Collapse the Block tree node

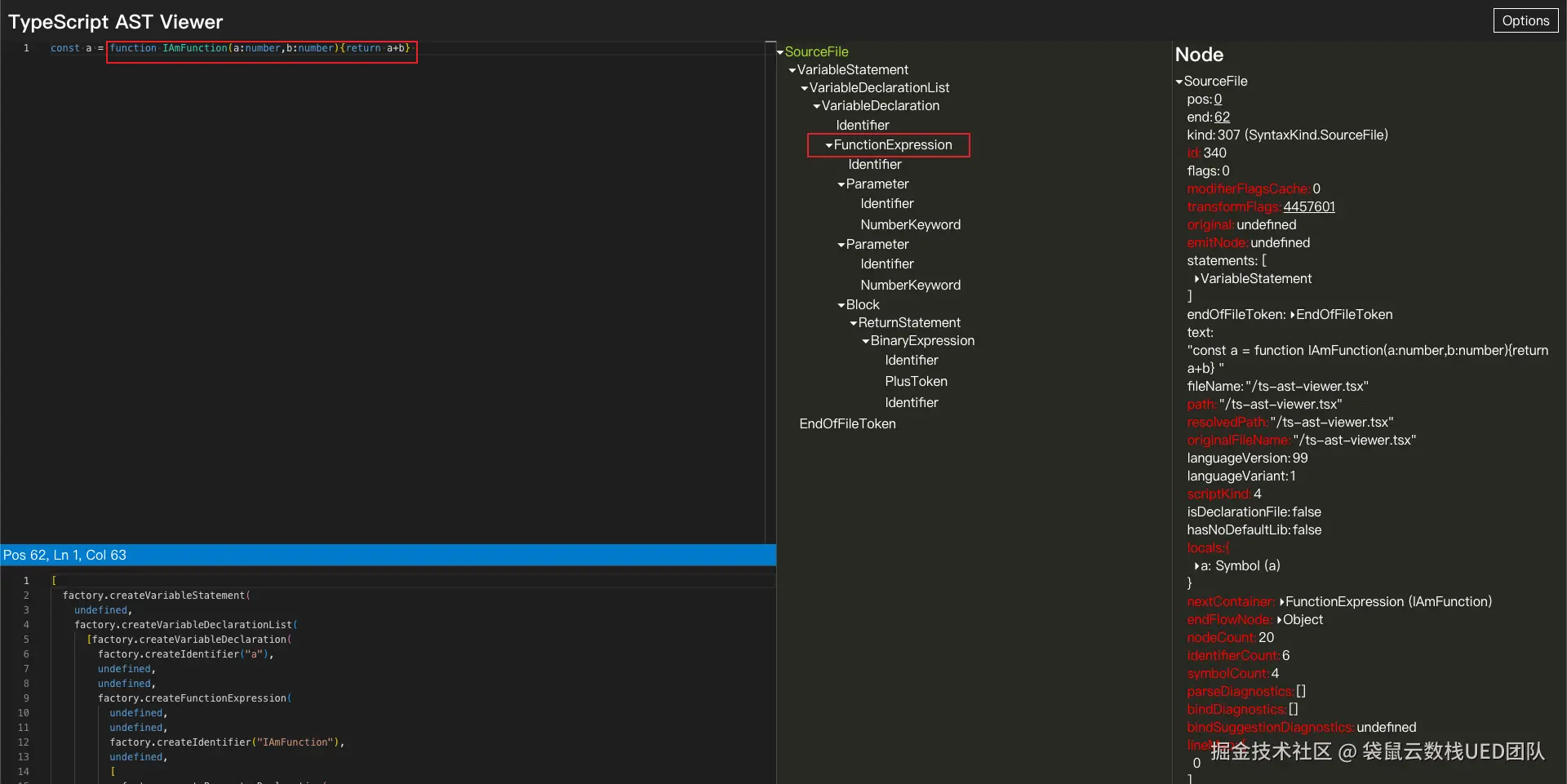pyautogui.click(x=841, y=305)
